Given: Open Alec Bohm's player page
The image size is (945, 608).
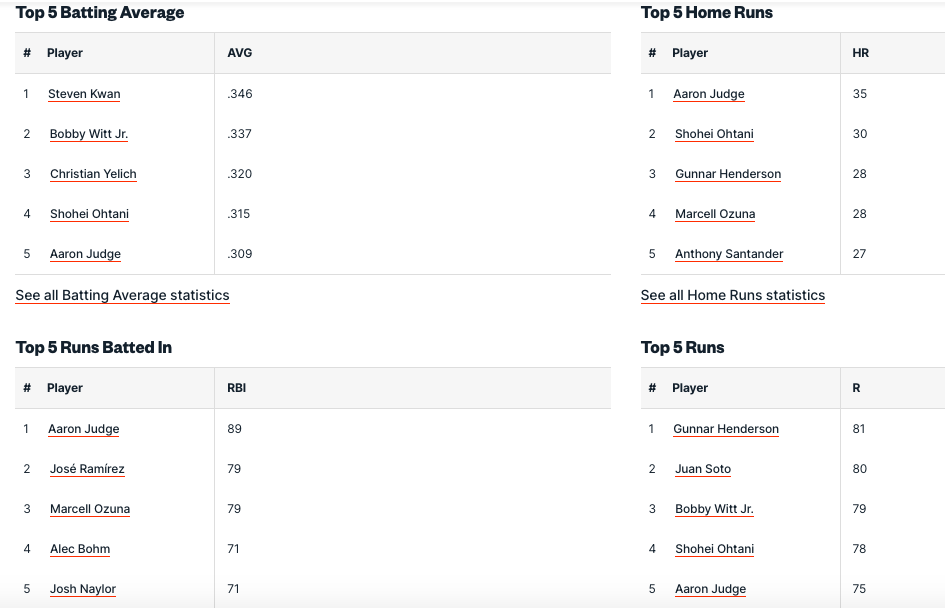Looking at the screenshot, I should (80, 549).
